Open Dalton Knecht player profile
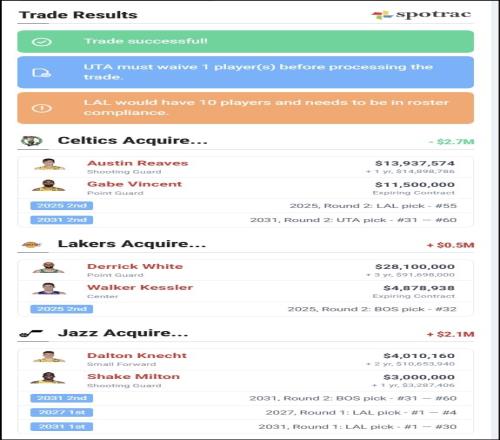Image resolution: width=500 pixels, height=440 pixels. (137, 355)
